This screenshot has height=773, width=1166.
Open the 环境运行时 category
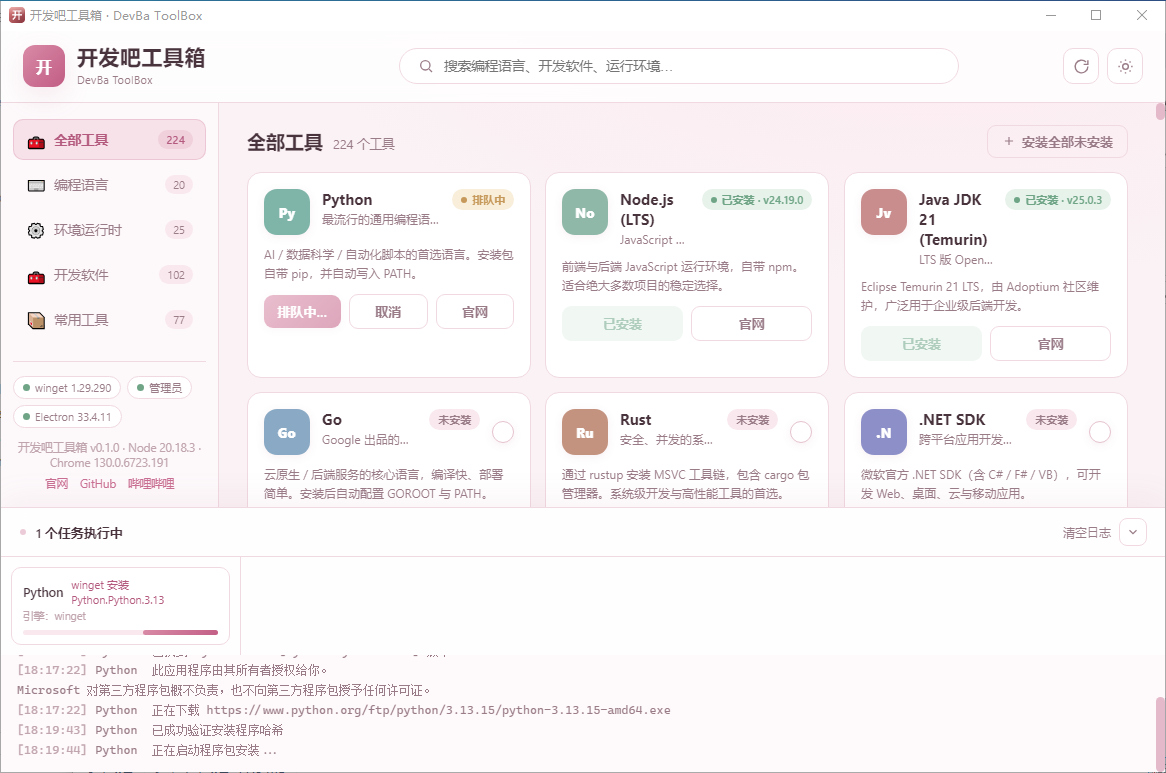click(109, 230)
